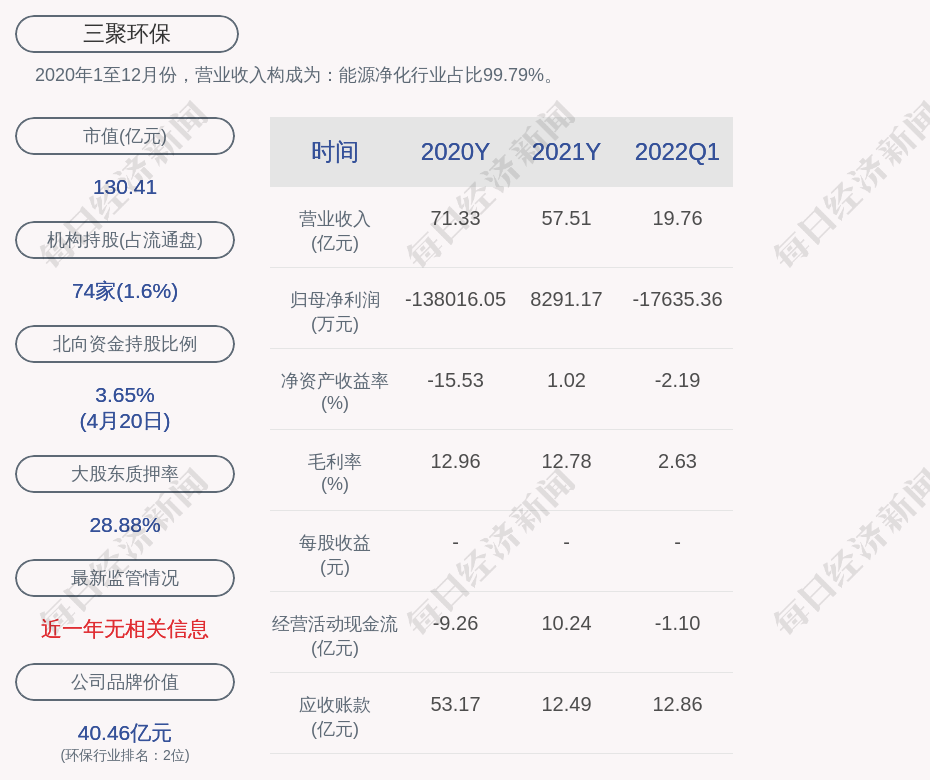Click the 三聚环保 company name pill
Screen dimensions: 930x780
[x=127, y=34]
